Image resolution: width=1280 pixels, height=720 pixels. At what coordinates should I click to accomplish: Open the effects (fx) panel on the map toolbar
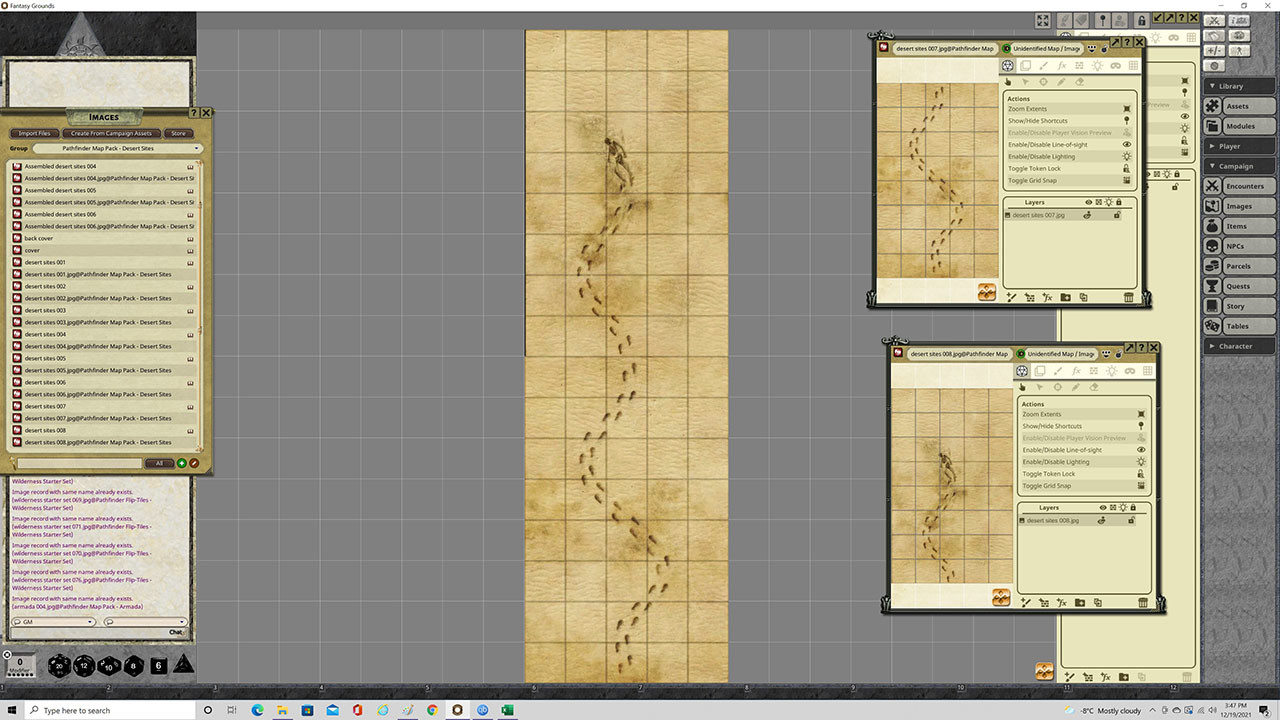pos(1061,65)
